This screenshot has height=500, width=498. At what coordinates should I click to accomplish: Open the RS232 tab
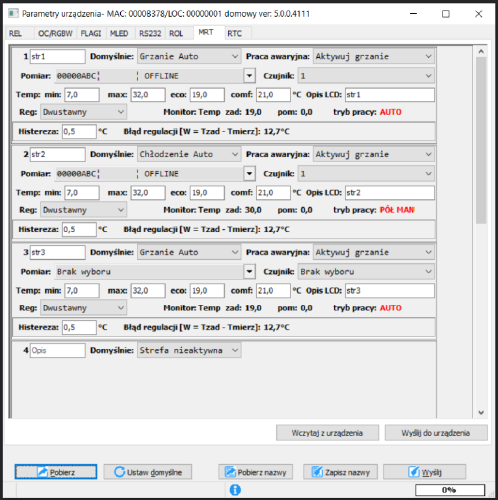tap(150, 34)
